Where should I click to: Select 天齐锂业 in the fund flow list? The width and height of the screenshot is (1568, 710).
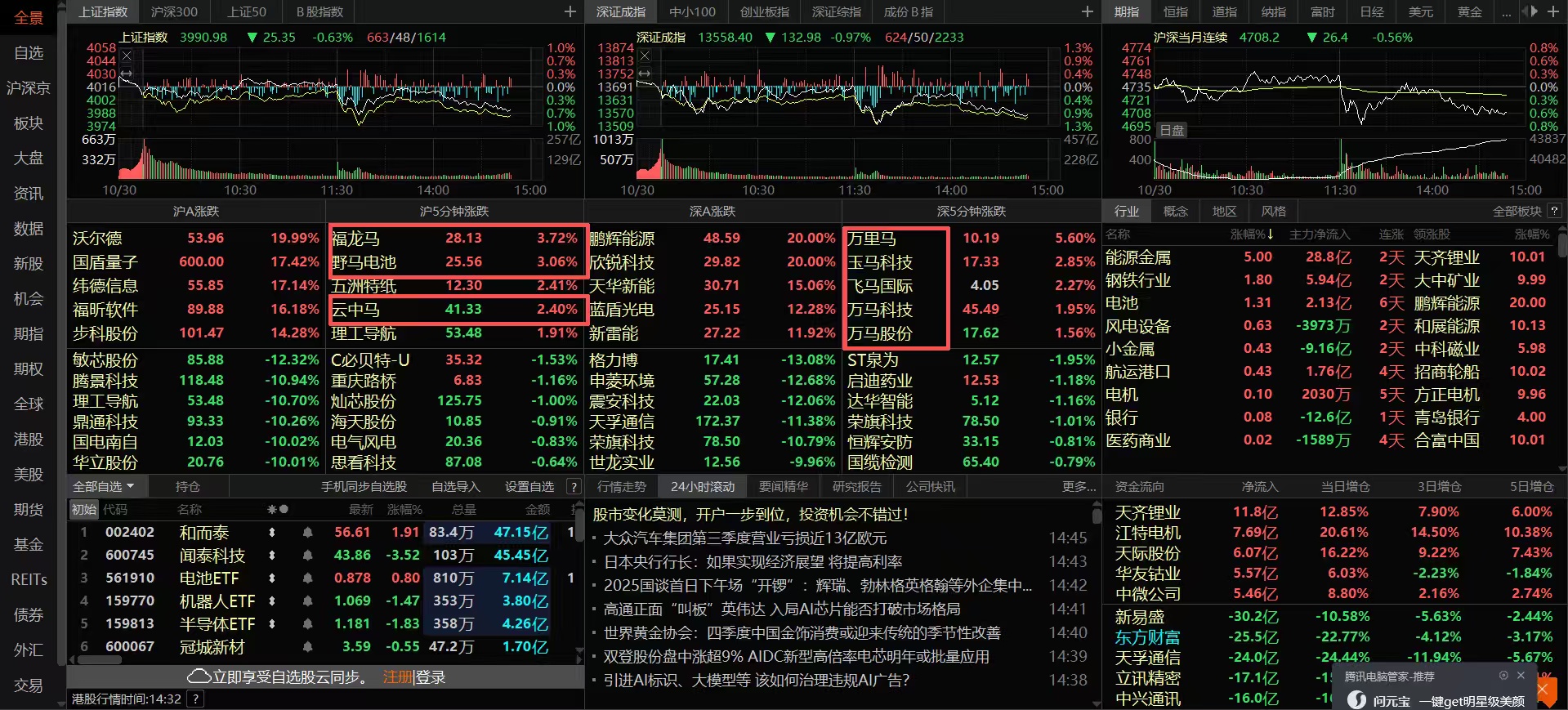tap(1147, 511)
